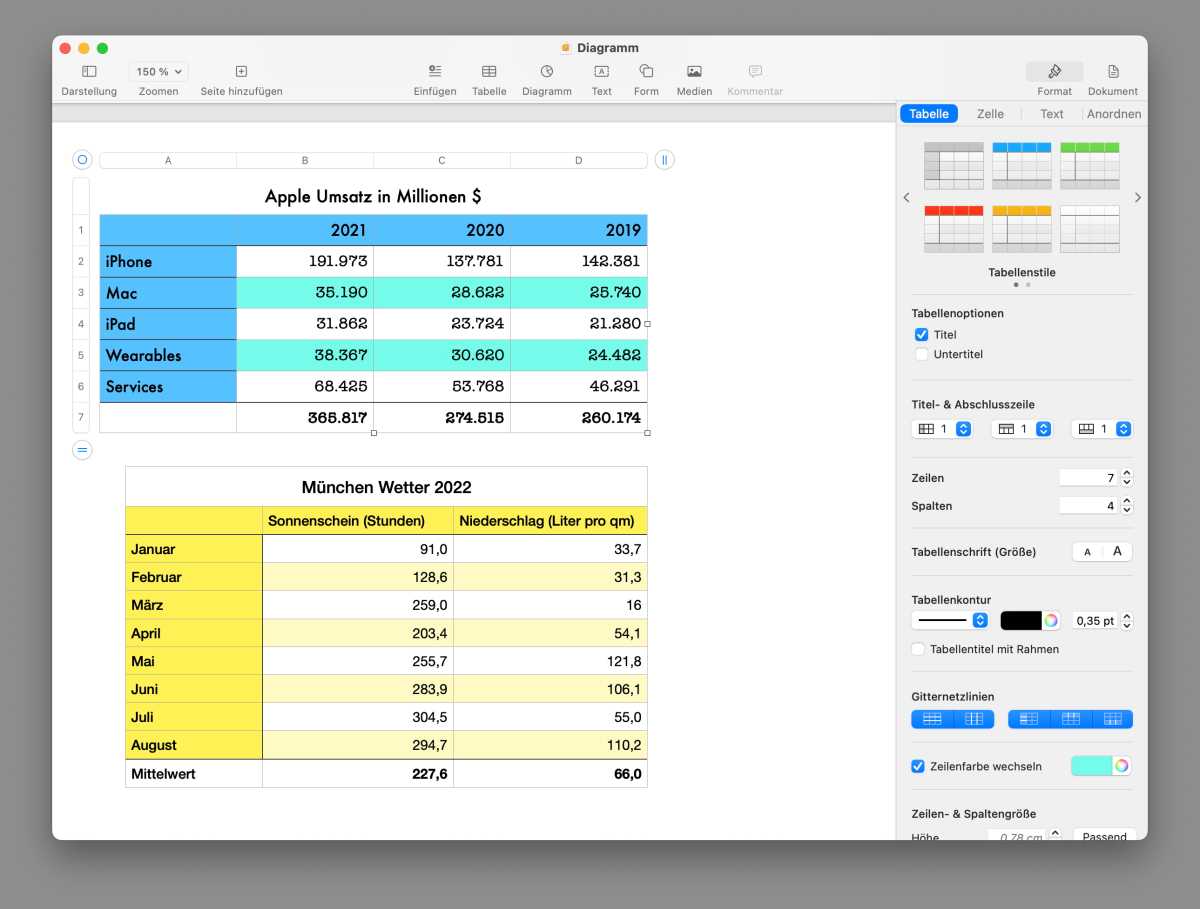Select column B header of the table
Viewport: 1200px width, 909px height.
pos(305,160)
